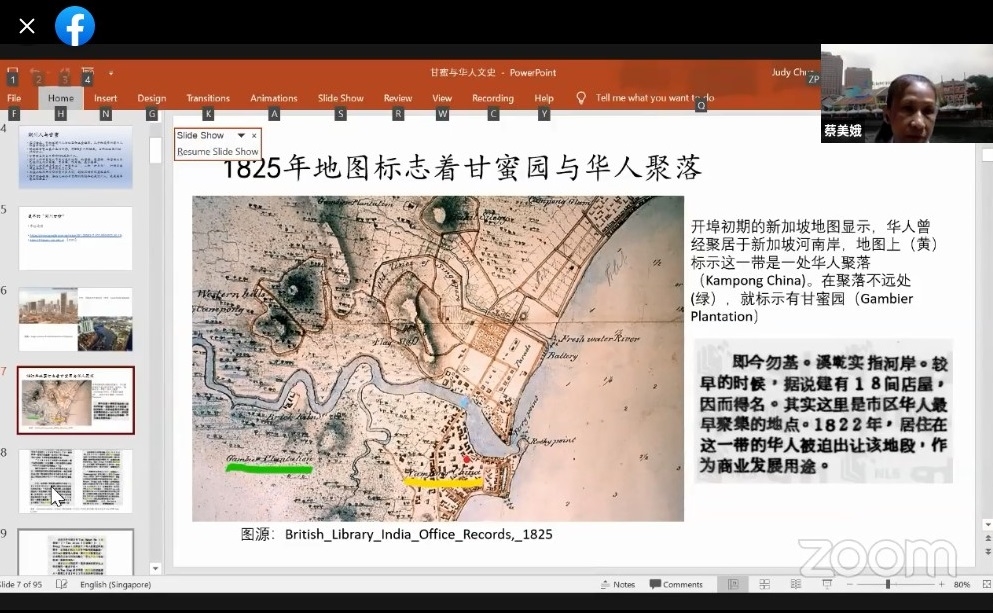Image resolution: width=993 pixels, height=613 pixels.
Task: Switch to Normal view icon
Action: coord(733,584)
